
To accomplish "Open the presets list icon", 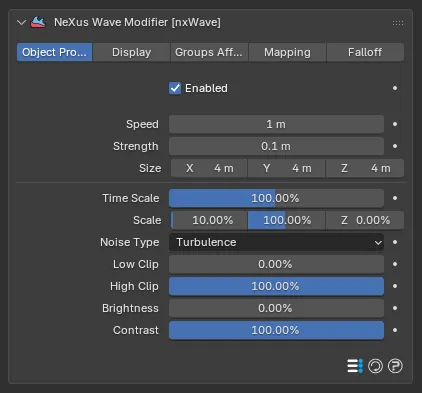I will [355, 366].
